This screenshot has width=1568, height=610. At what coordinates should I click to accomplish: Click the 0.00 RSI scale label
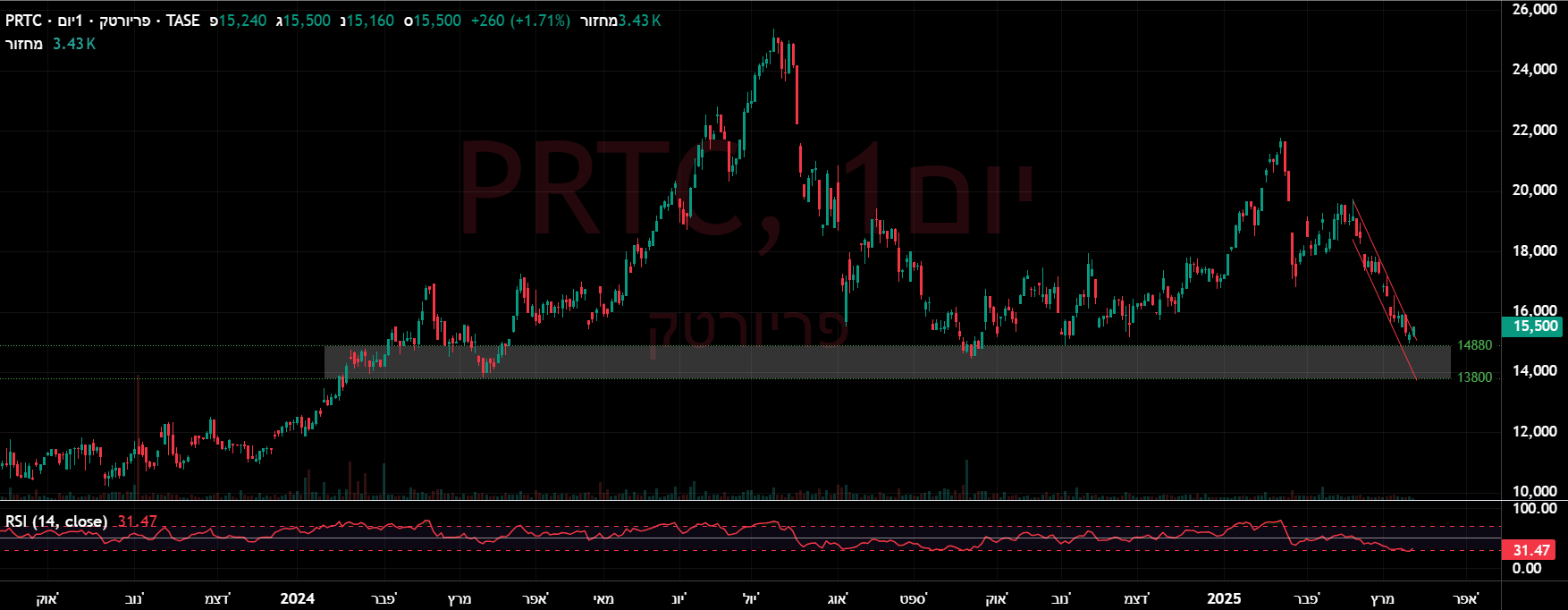[x=1527, y=568]
